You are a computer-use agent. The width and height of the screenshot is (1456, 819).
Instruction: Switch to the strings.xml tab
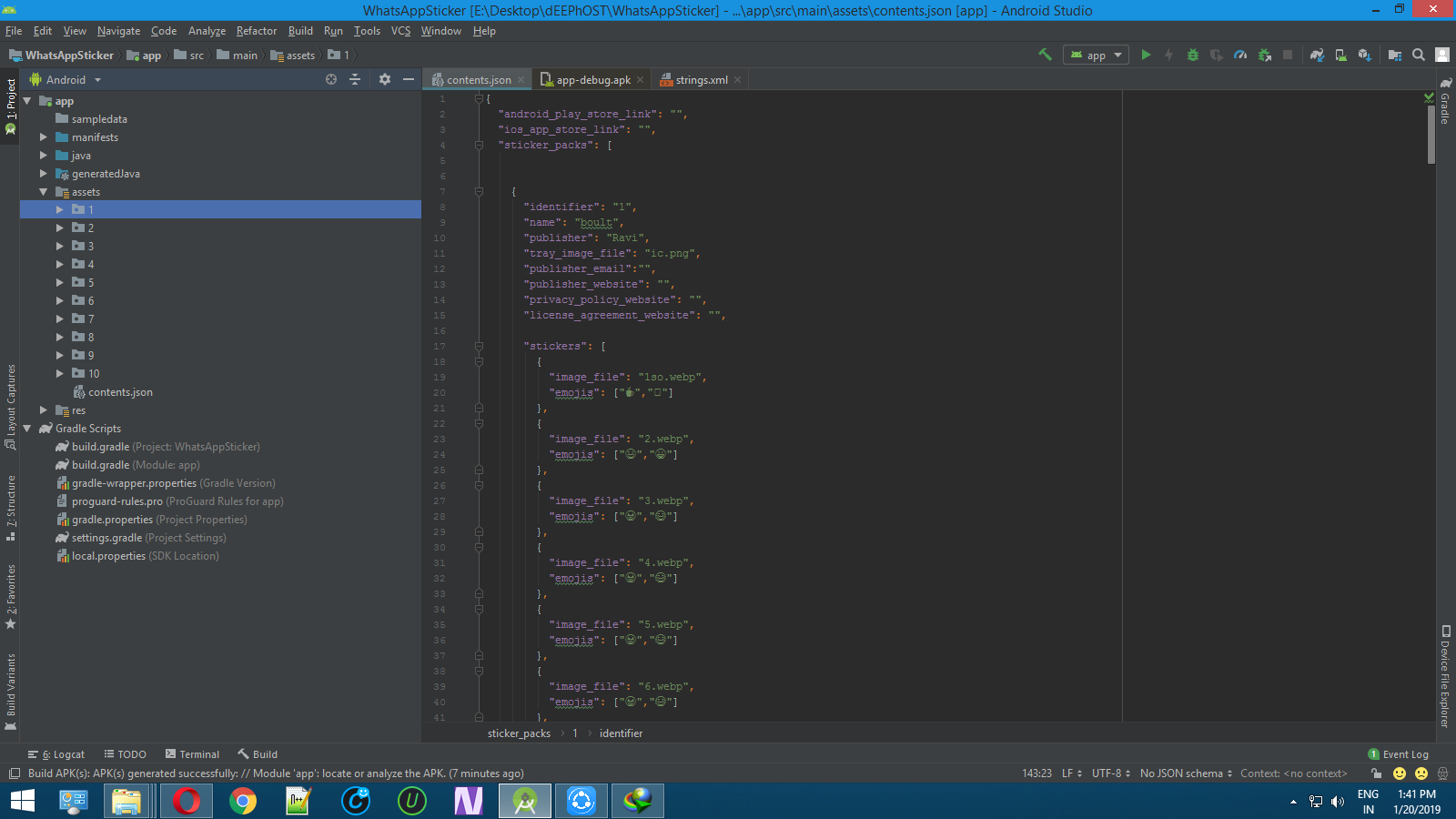[x=700, y=80]
